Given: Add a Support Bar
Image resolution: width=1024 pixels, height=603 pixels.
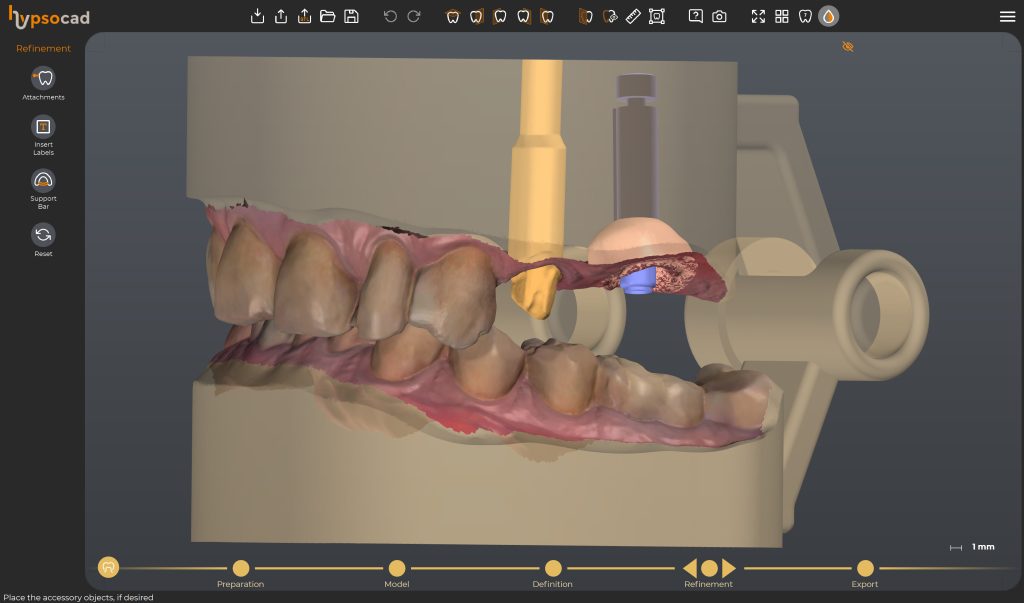Looking at the screenshot, I should pyautogui.click(x=43, y=181).
